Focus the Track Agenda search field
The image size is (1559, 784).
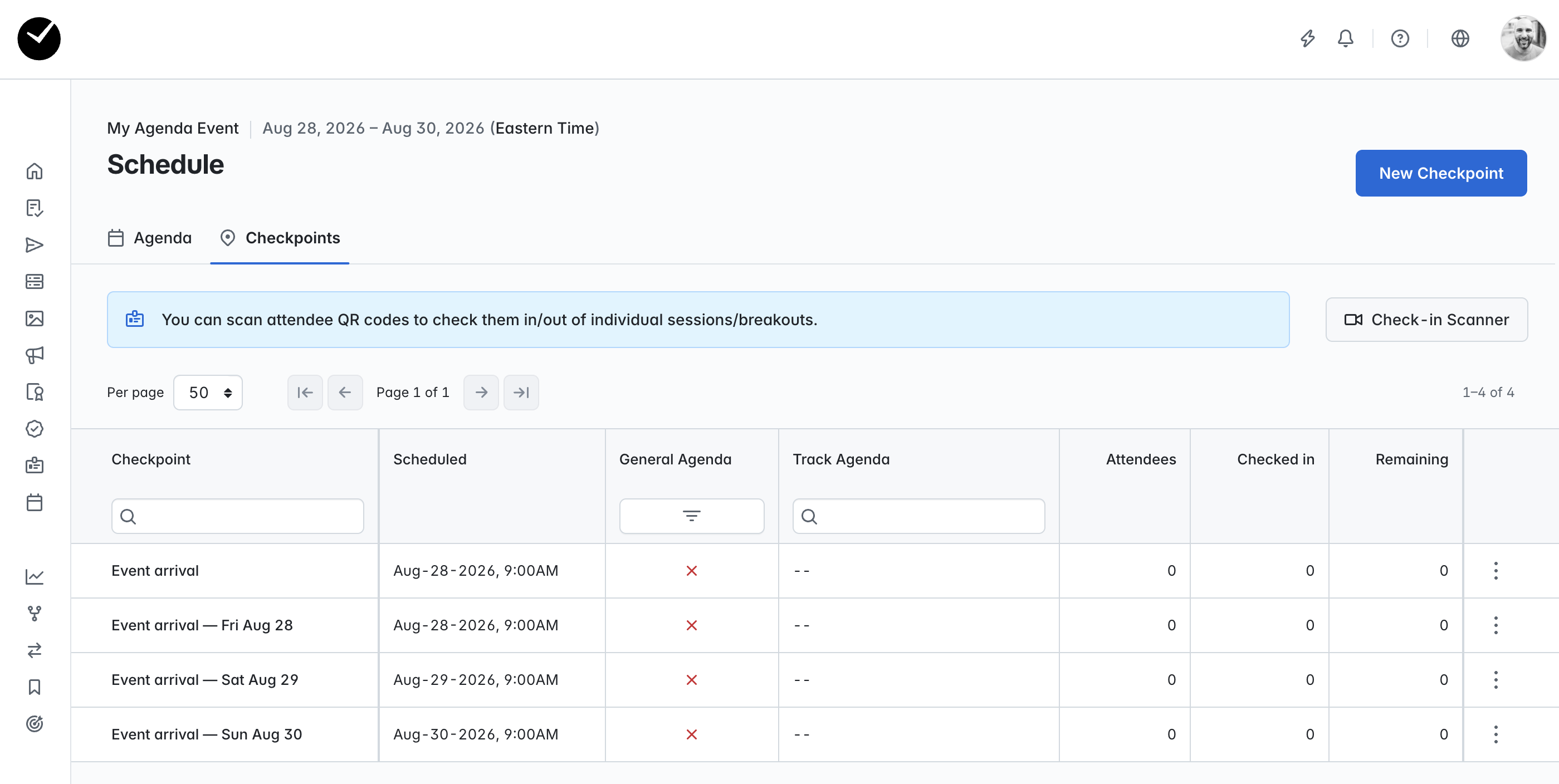[918, 516]
